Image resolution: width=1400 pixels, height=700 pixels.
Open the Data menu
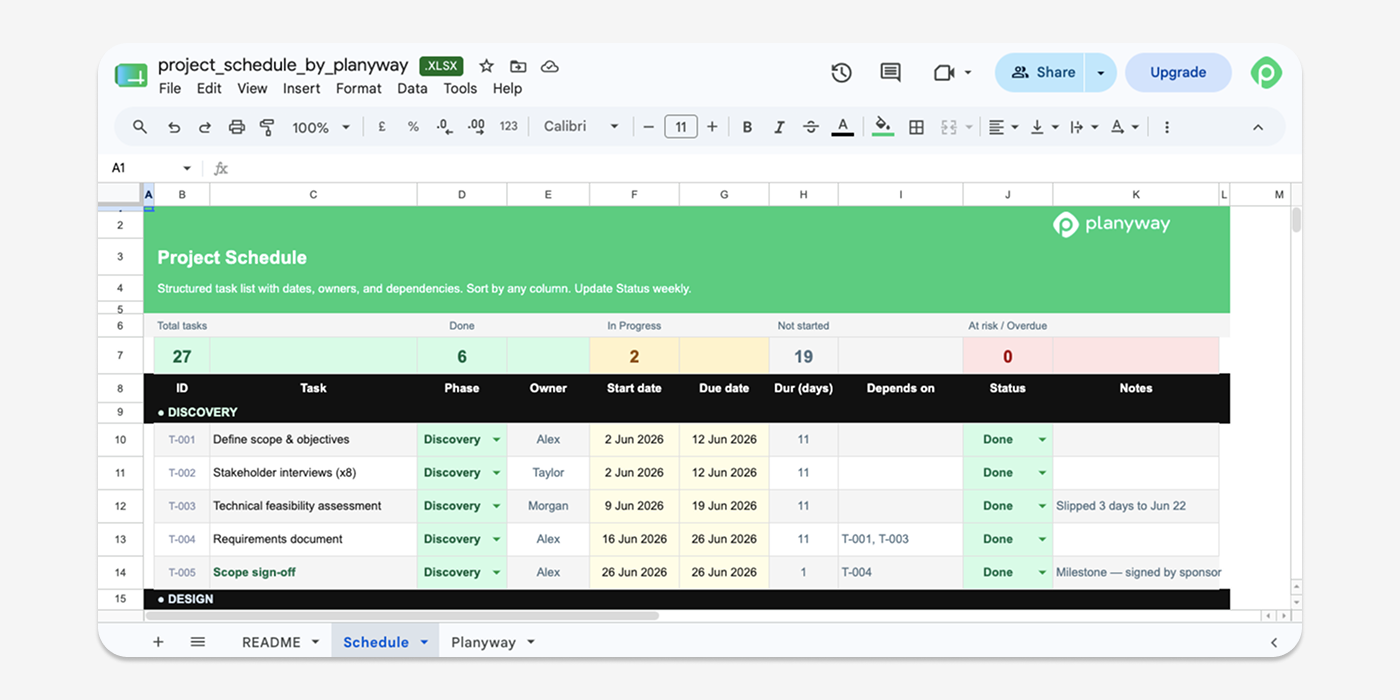click(412, 88)
